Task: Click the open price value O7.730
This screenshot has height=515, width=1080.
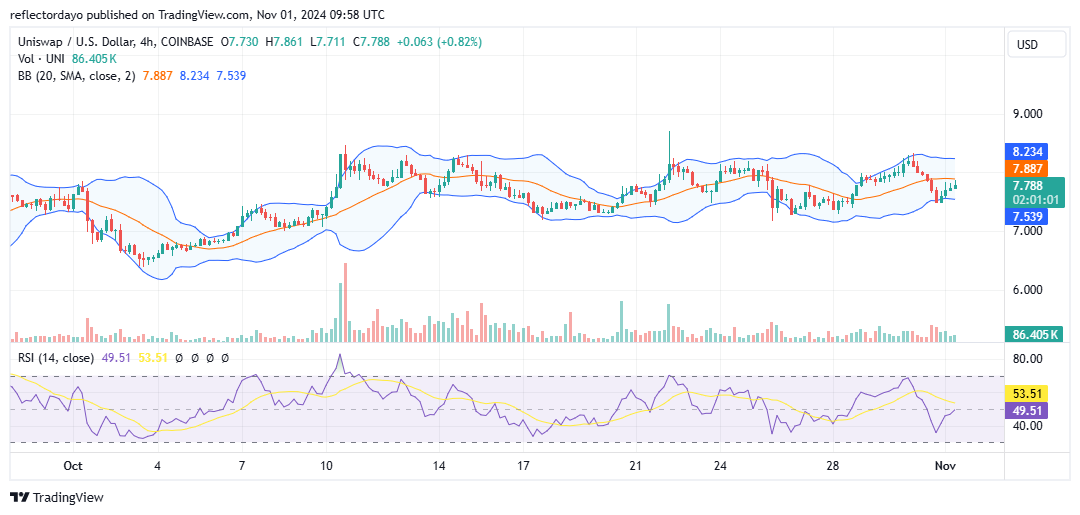Action: [240, 42]
